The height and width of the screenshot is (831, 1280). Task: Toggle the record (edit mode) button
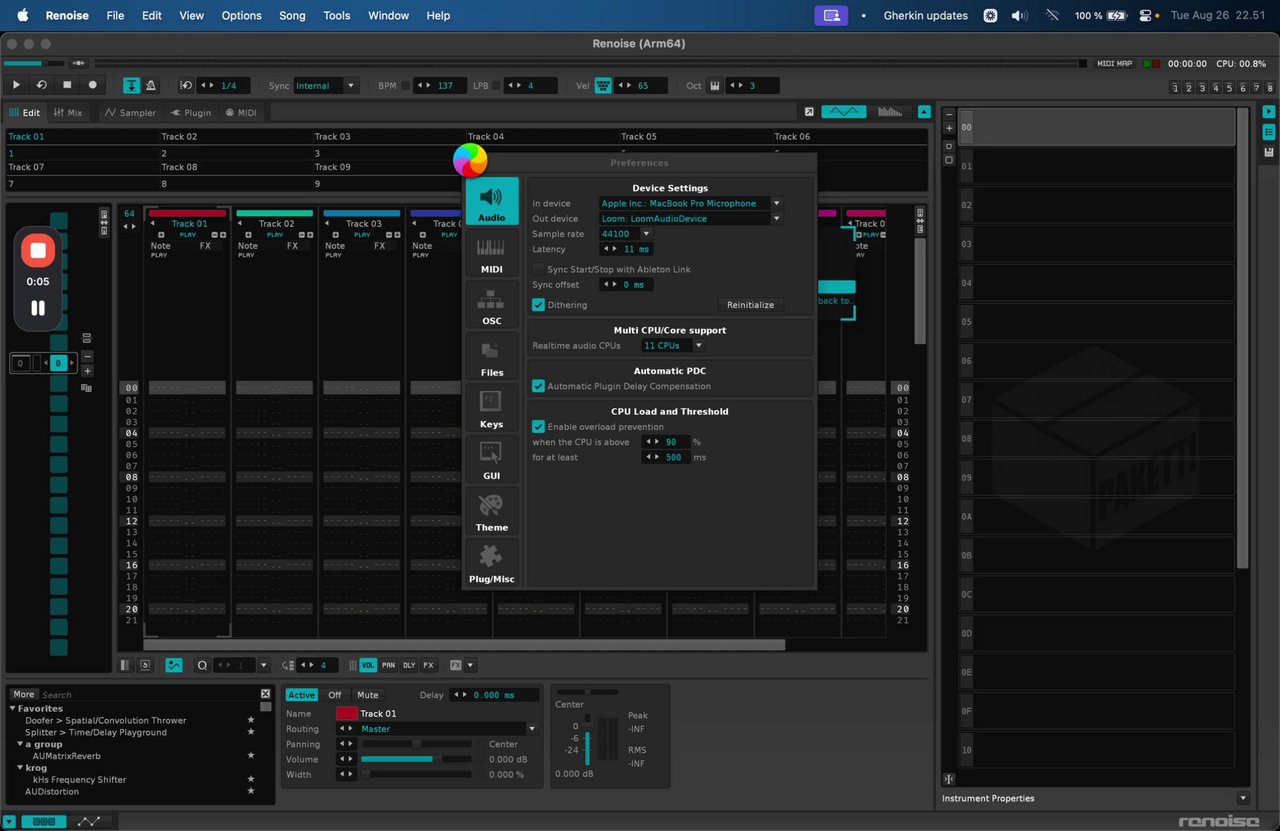click(x=93, y=86)
